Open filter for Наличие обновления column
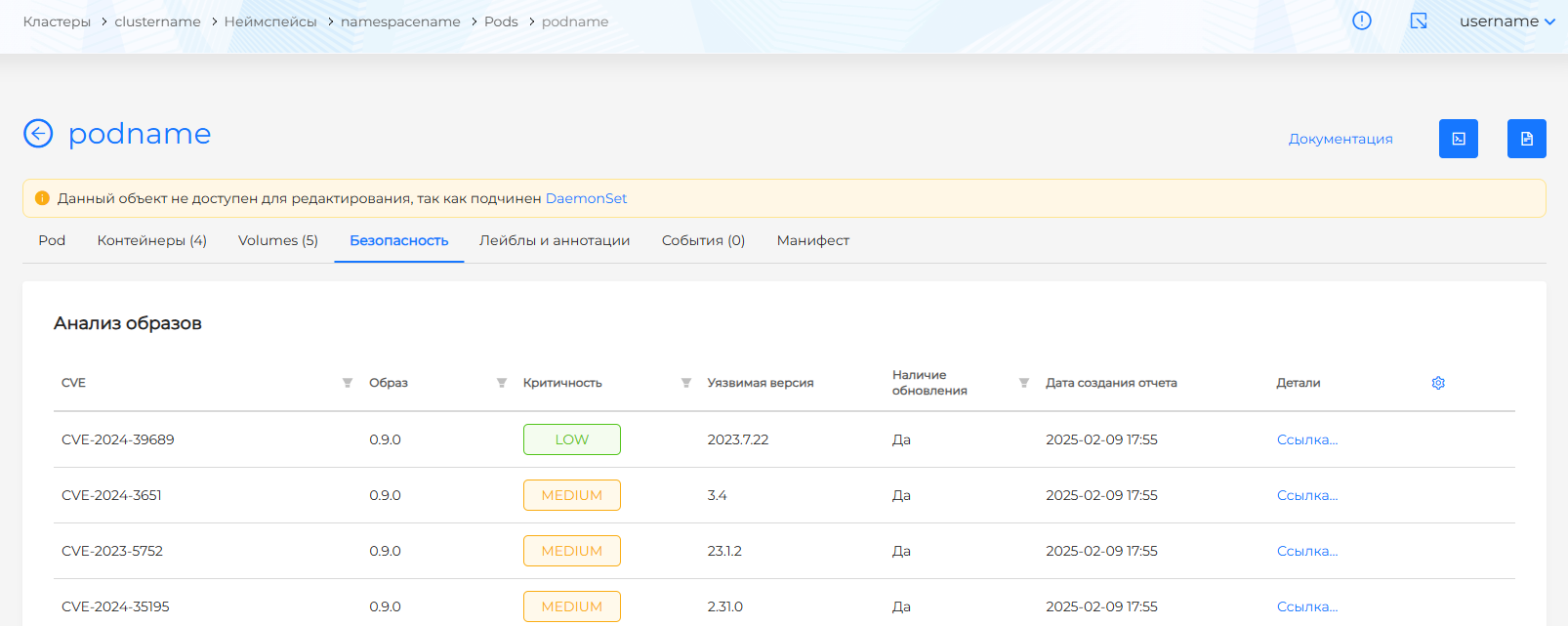The height and width of the screenshot is (626, 1568). point(1023,383)
